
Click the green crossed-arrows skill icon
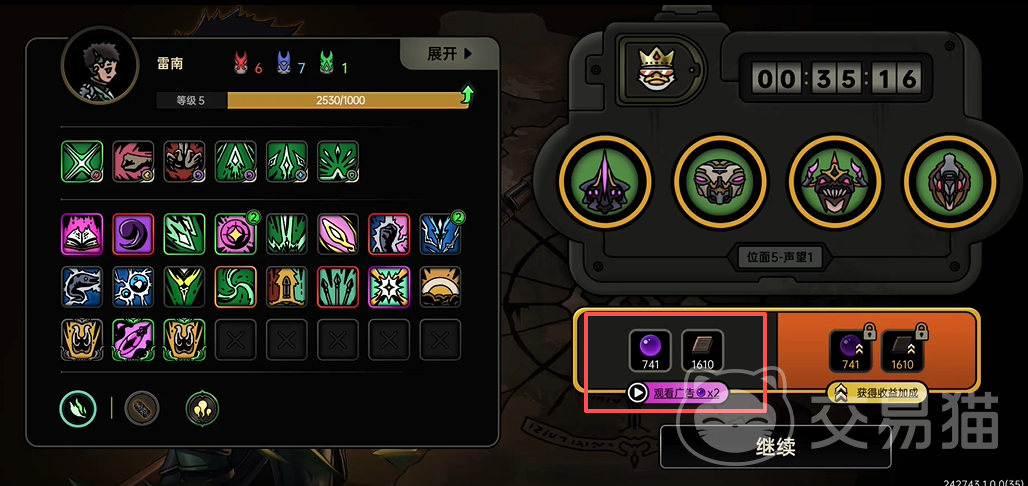(x=82, y=161)
